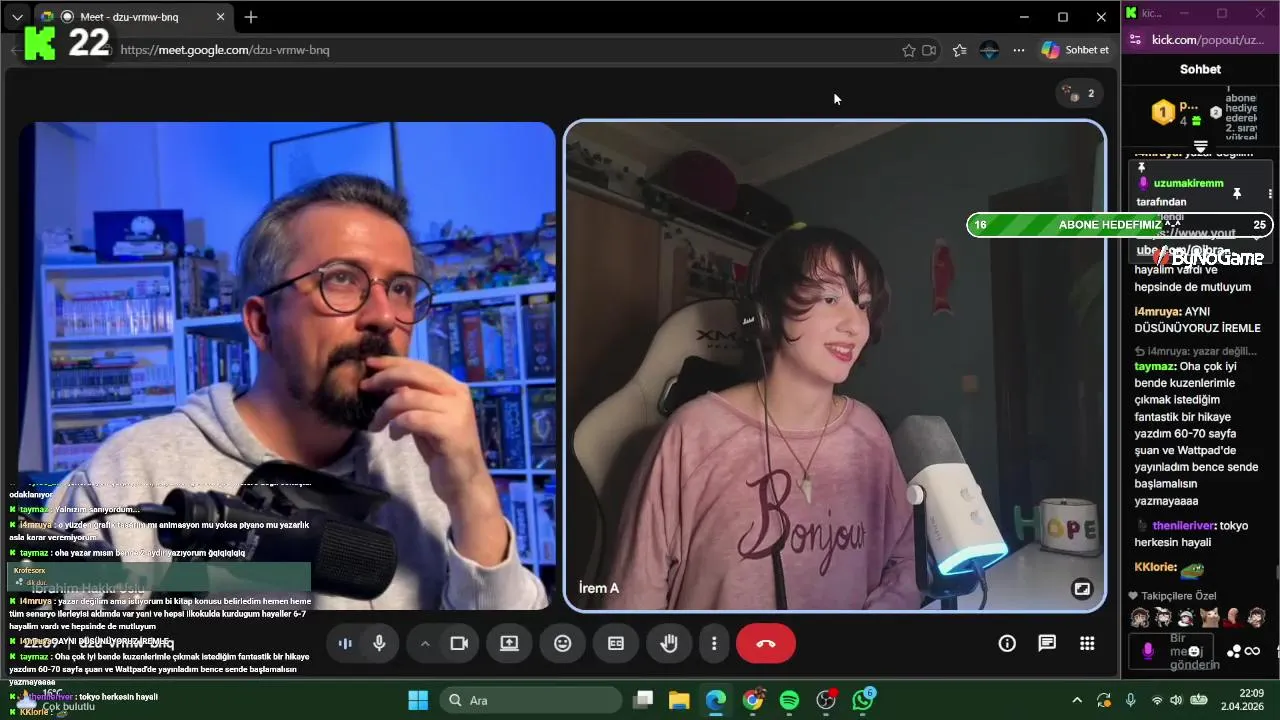Click the Ara taskbar search box
The image size is (1280, 720).
[x=529, y=700]
